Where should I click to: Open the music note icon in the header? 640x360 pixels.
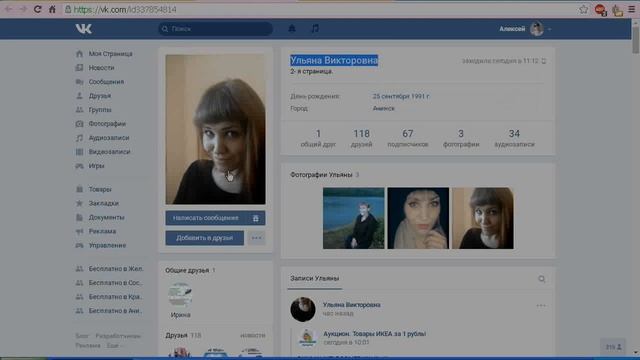[315, 29]
